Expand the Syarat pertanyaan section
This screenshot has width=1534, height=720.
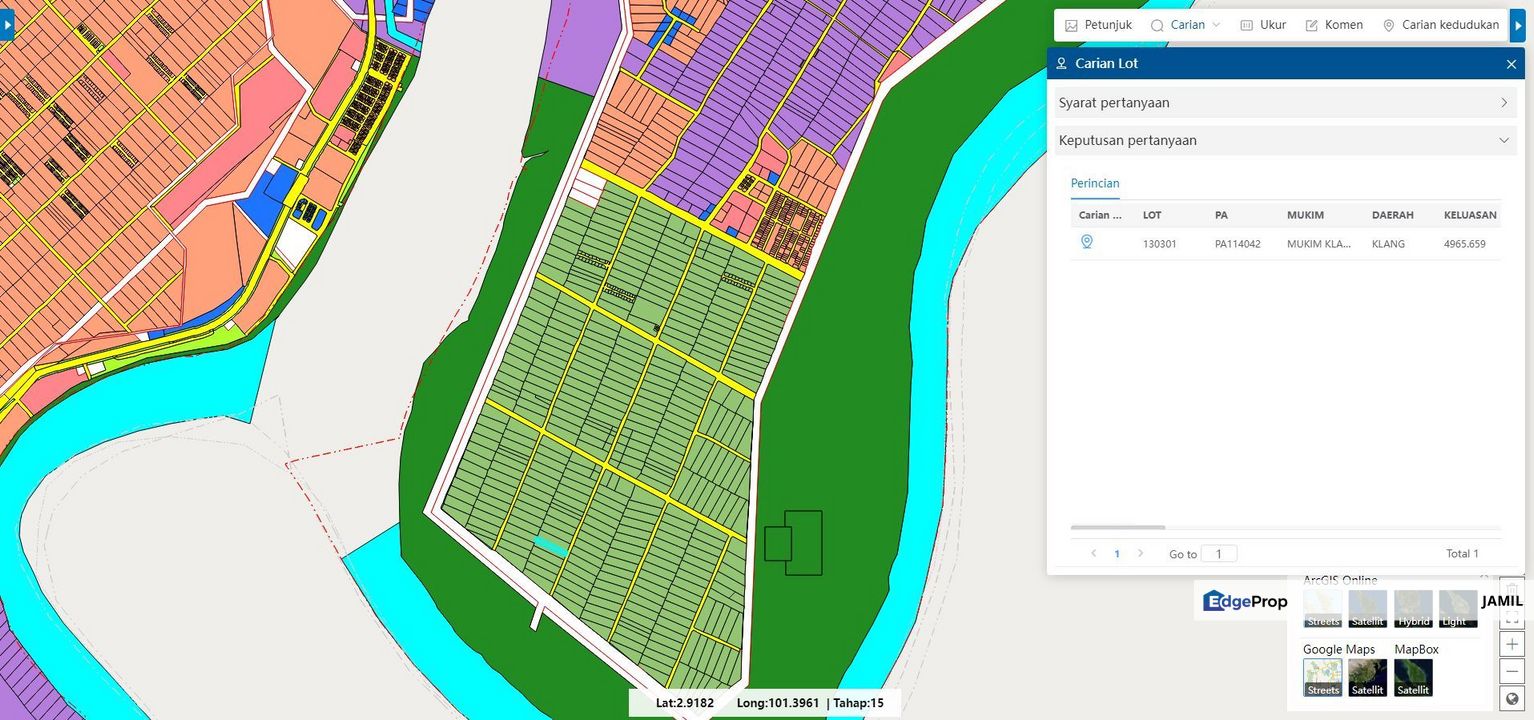coord(1285,103)
